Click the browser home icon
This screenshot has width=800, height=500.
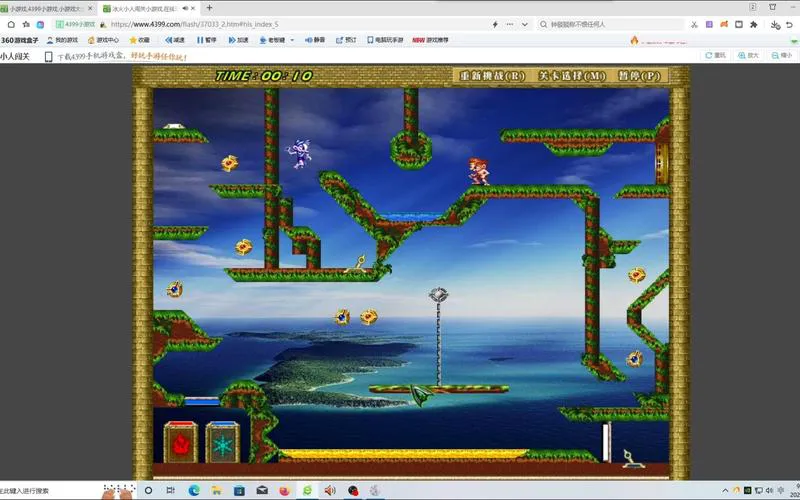[11, 24]
